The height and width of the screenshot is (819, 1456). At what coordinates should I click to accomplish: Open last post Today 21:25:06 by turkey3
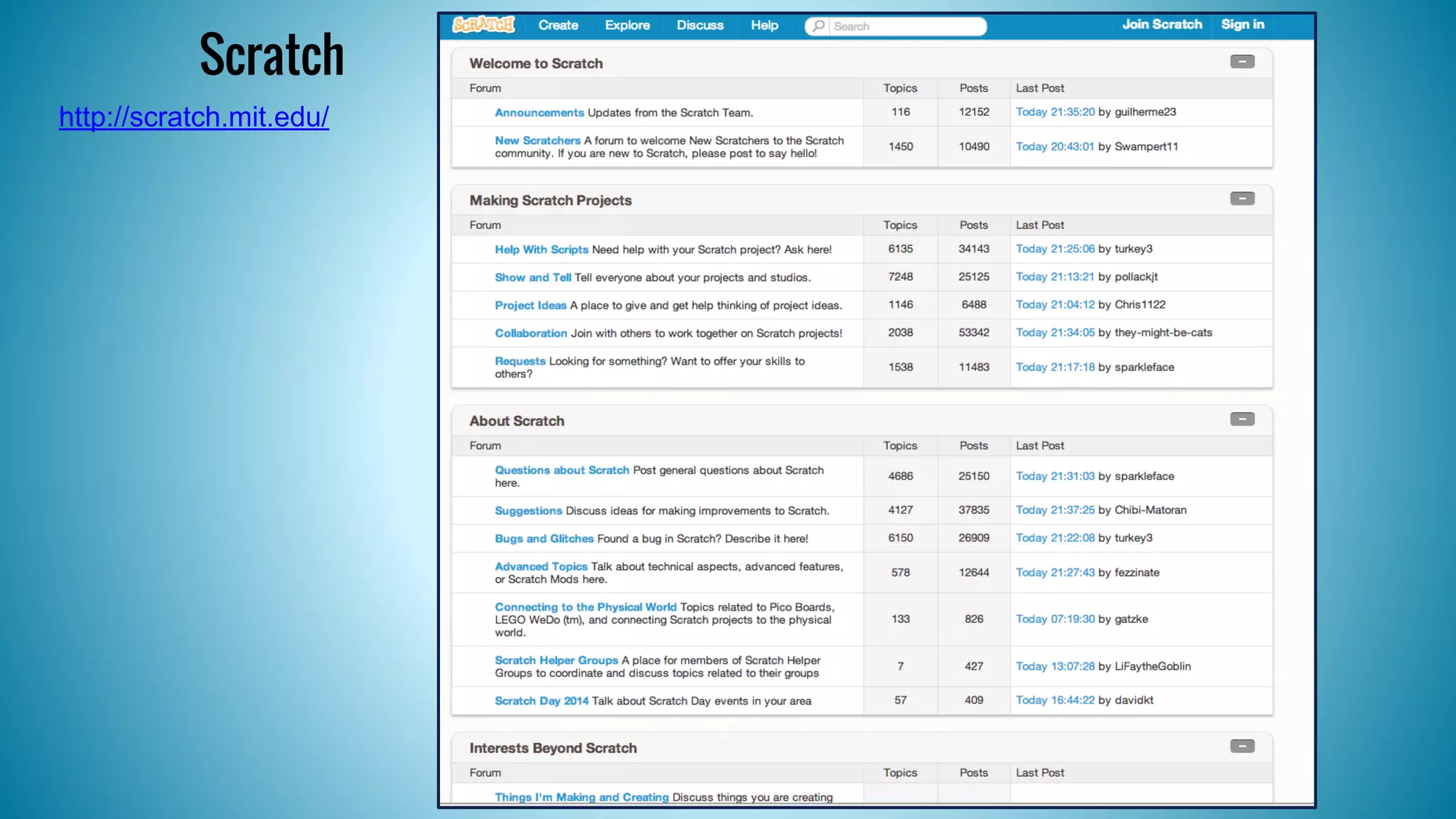[x=1055, y=249]
